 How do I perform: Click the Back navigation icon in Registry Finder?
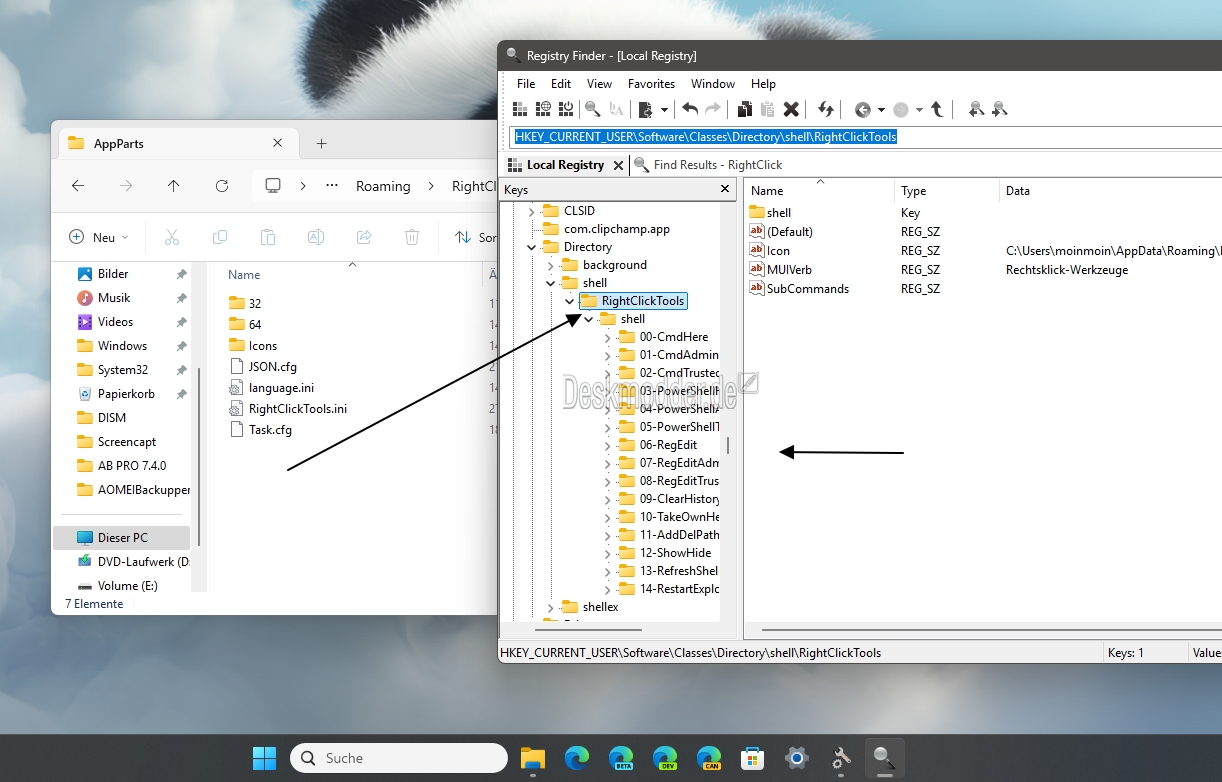(863, 109)
